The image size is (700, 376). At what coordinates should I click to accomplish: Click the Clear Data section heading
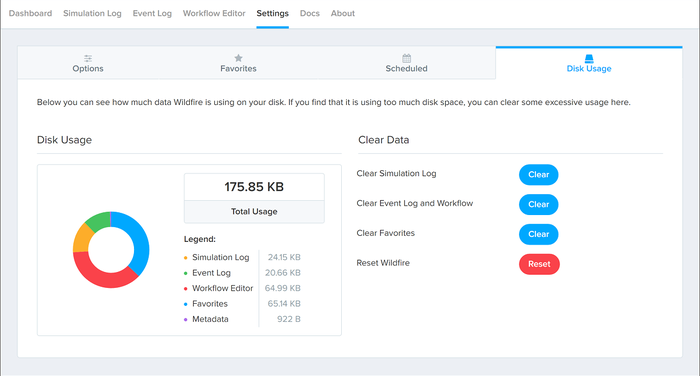click(x=383, y=140)
